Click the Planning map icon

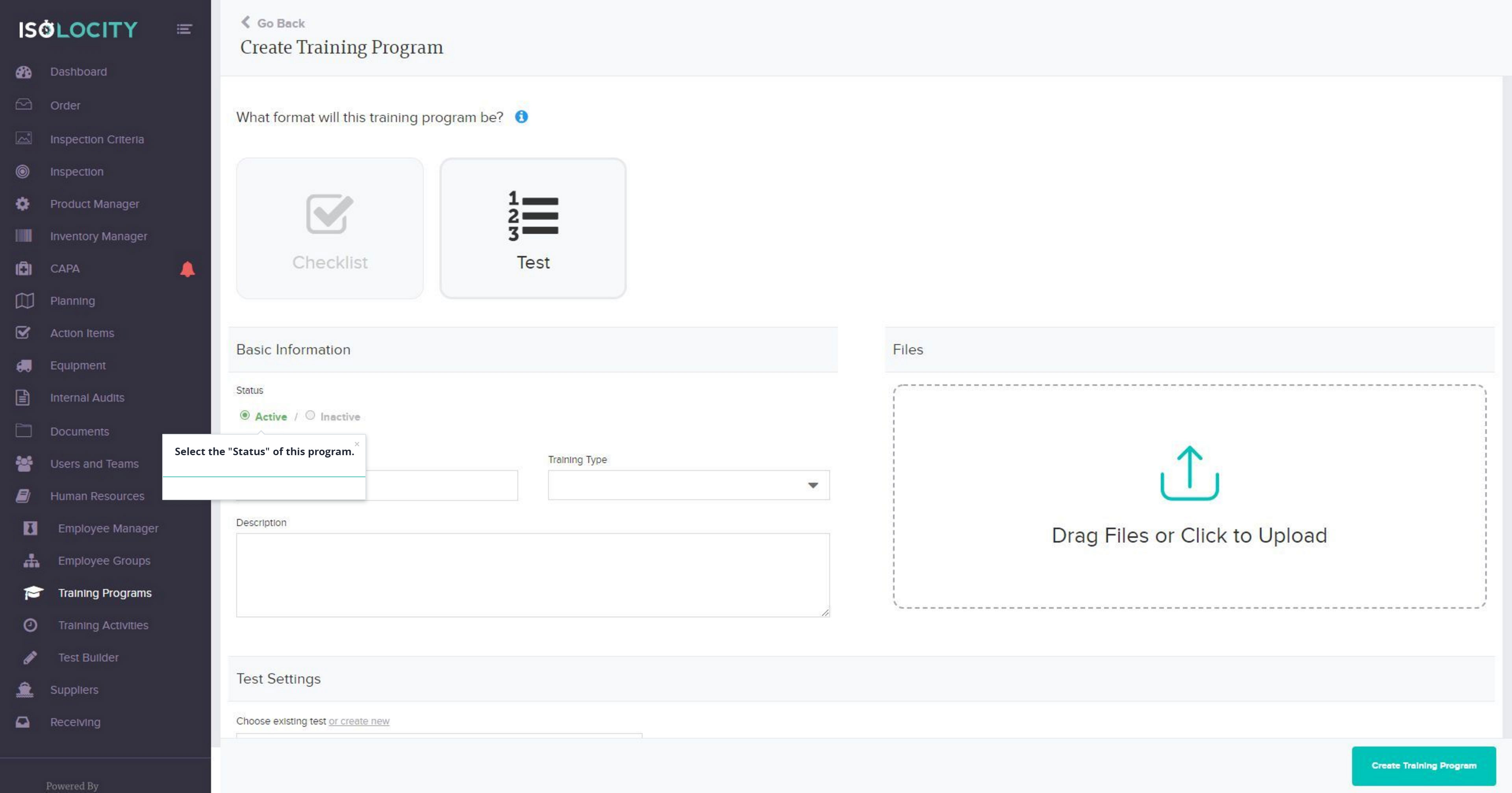(24, 300)
